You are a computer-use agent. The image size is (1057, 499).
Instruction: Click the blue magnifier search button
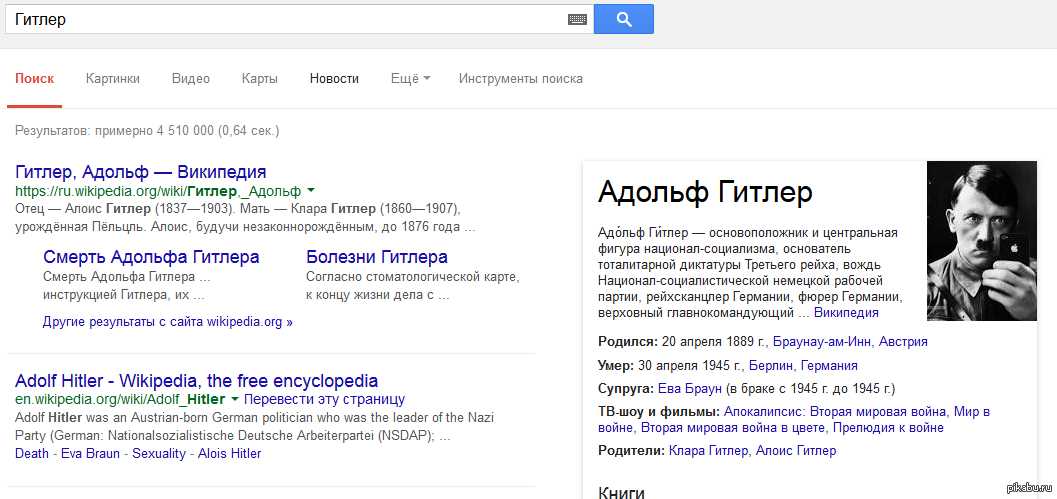coord(624,19)
